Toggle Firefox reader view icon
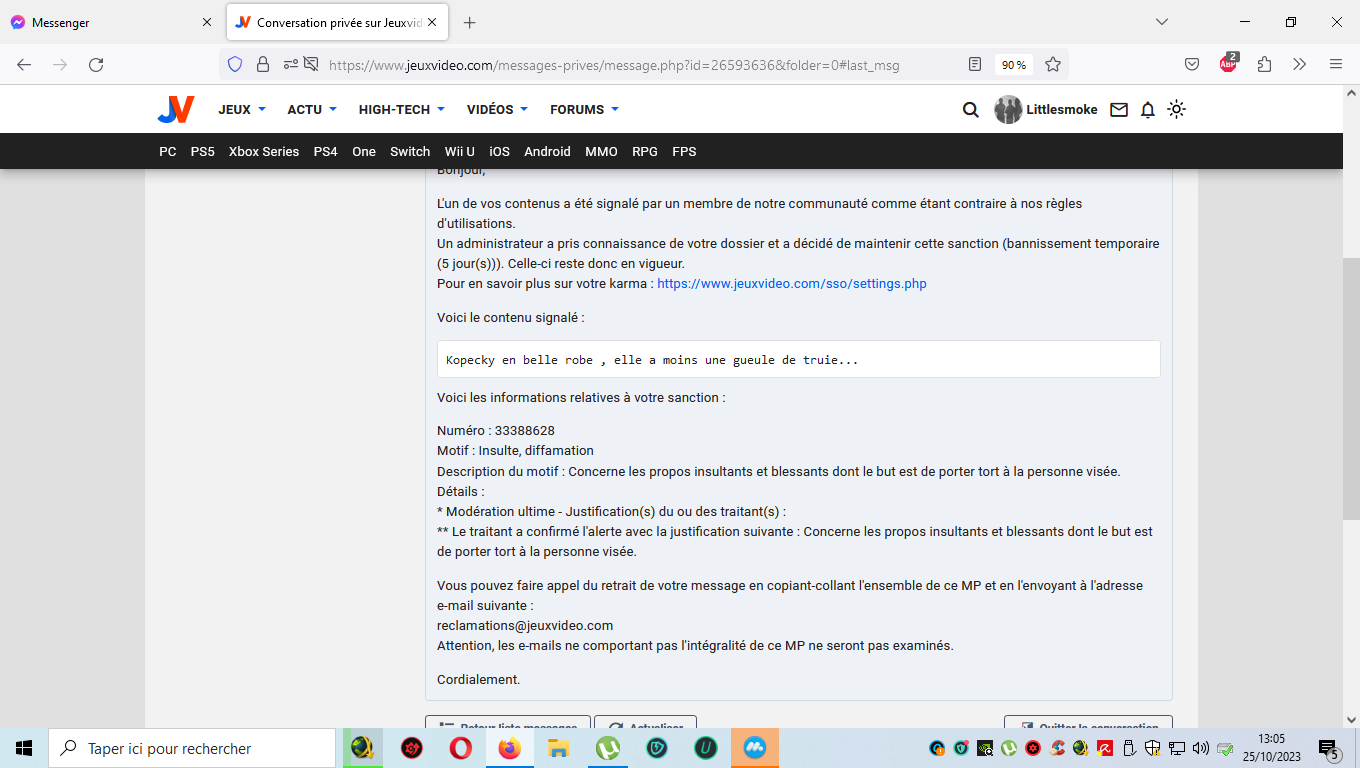Image resolution: width=1360 pixels, height=768 pixels. [975, 65]
